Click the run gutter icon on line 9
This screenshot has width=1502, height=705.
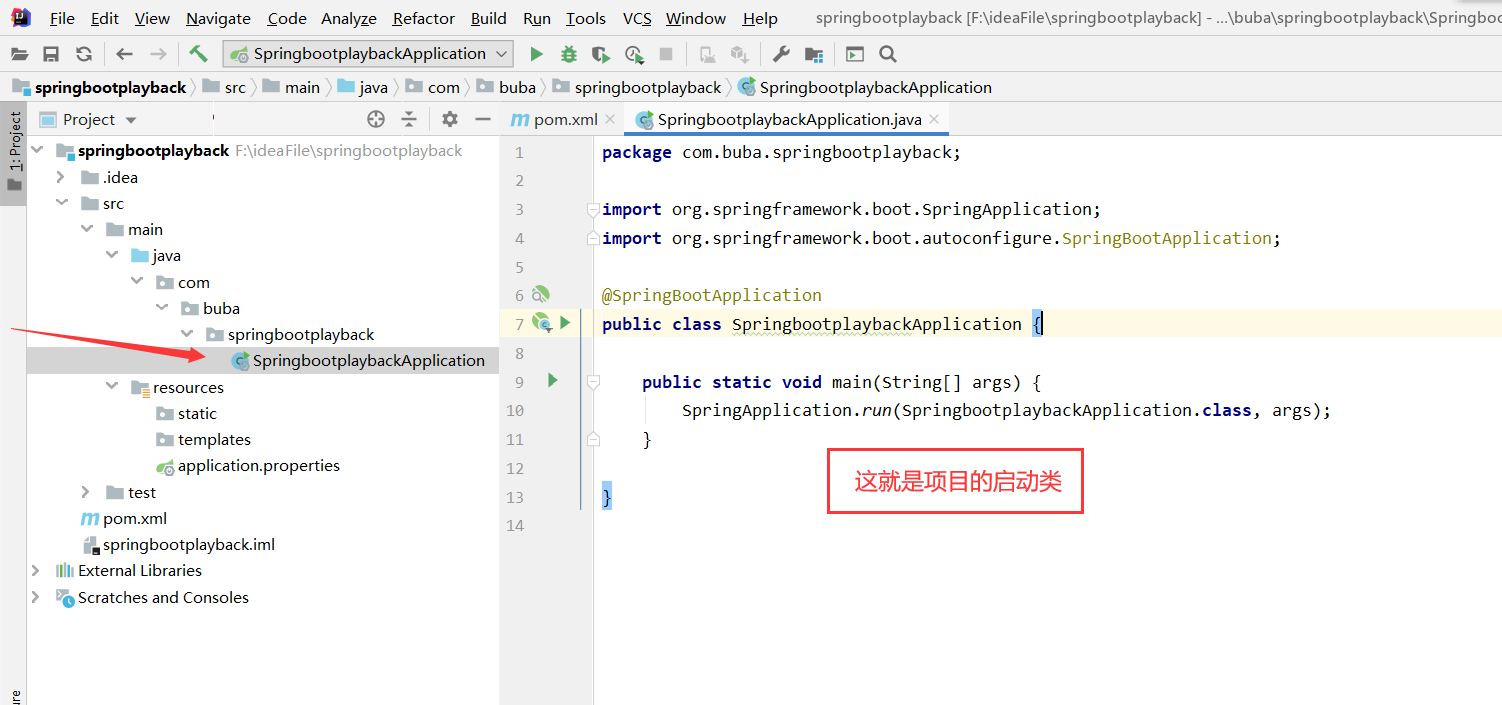click(552, 380)
